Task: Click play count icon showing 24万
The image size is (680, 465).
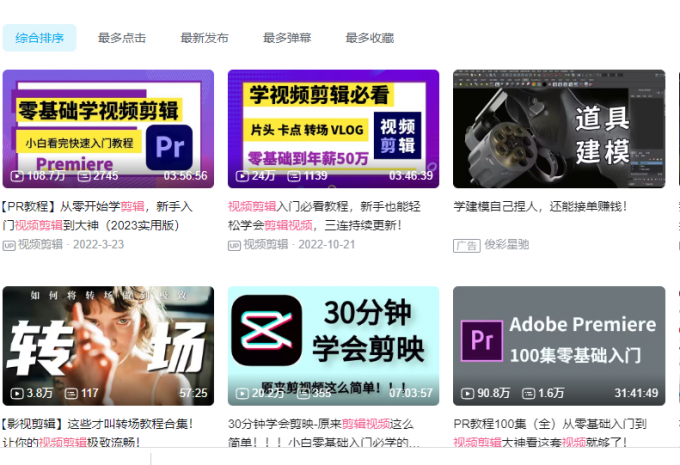Action: coord(242,176)
